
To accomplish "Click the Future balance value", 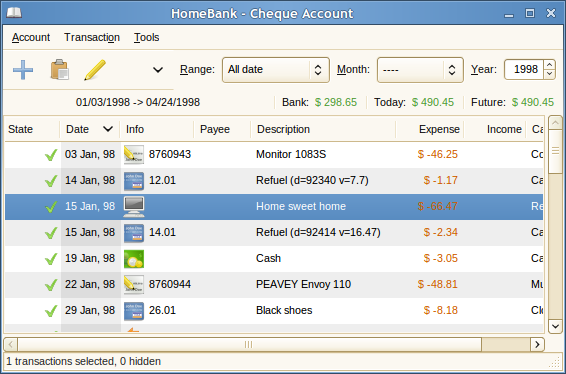I will point(532,103).
